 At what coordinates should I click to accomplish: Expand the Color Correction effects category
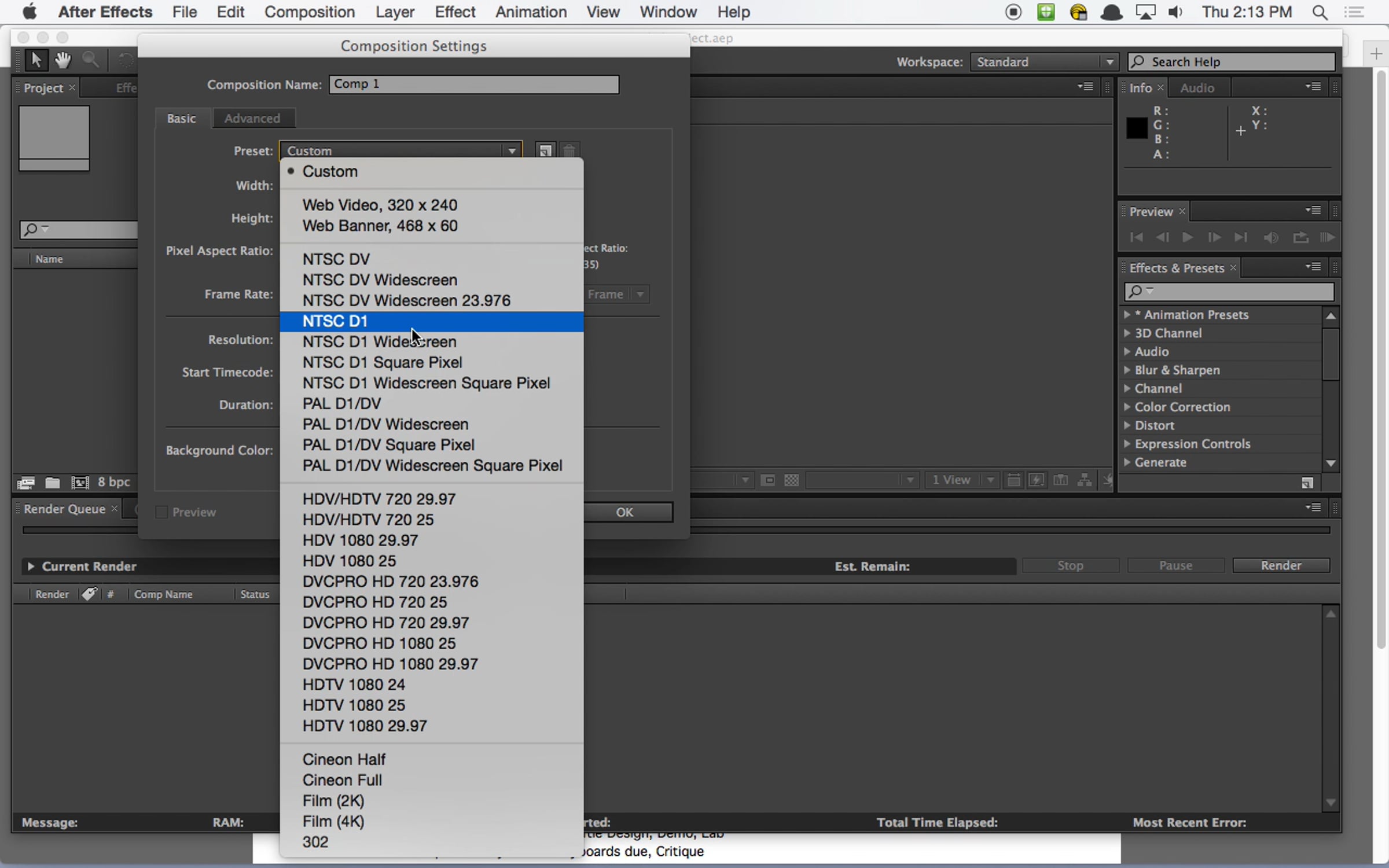pyautogui.click(x=1127, y=407)
